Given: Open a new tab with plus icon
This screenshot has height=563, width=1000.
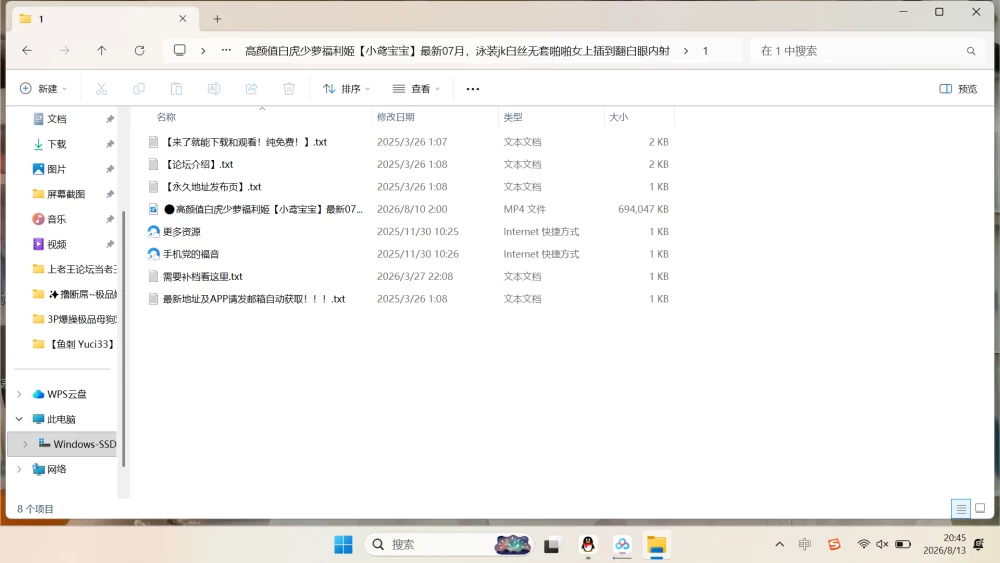Looking at the screenshot, I should [217, 19].
